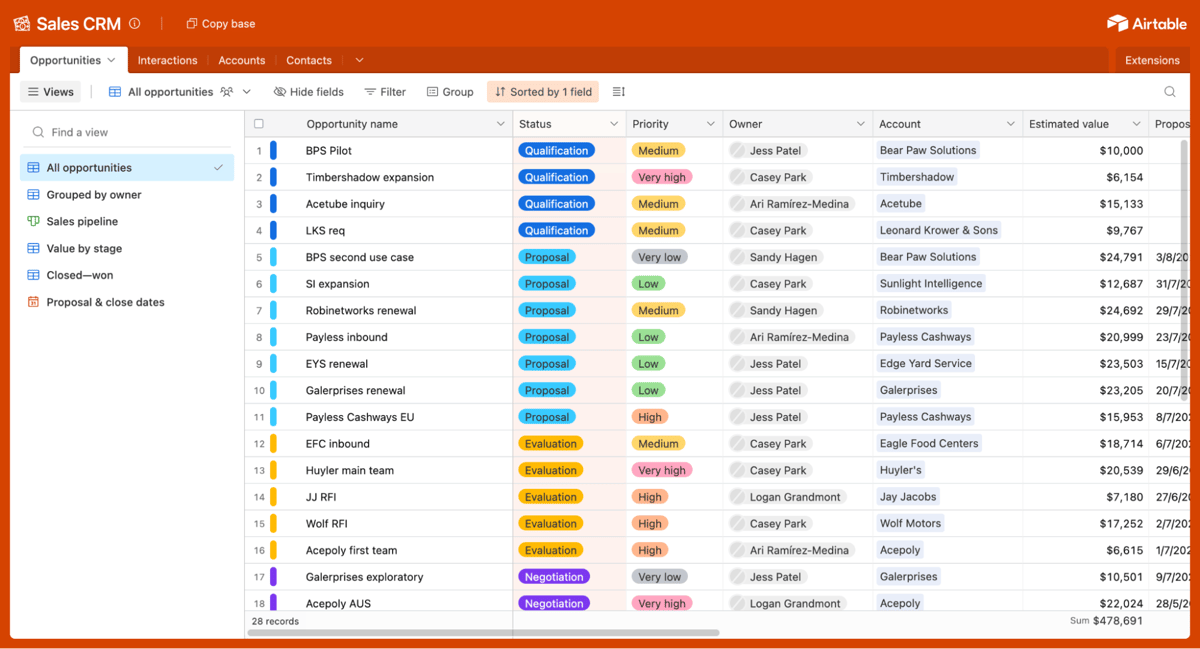Open the Account column dropdown arrow
The image size is (1200, 649).
(1011, 124)
